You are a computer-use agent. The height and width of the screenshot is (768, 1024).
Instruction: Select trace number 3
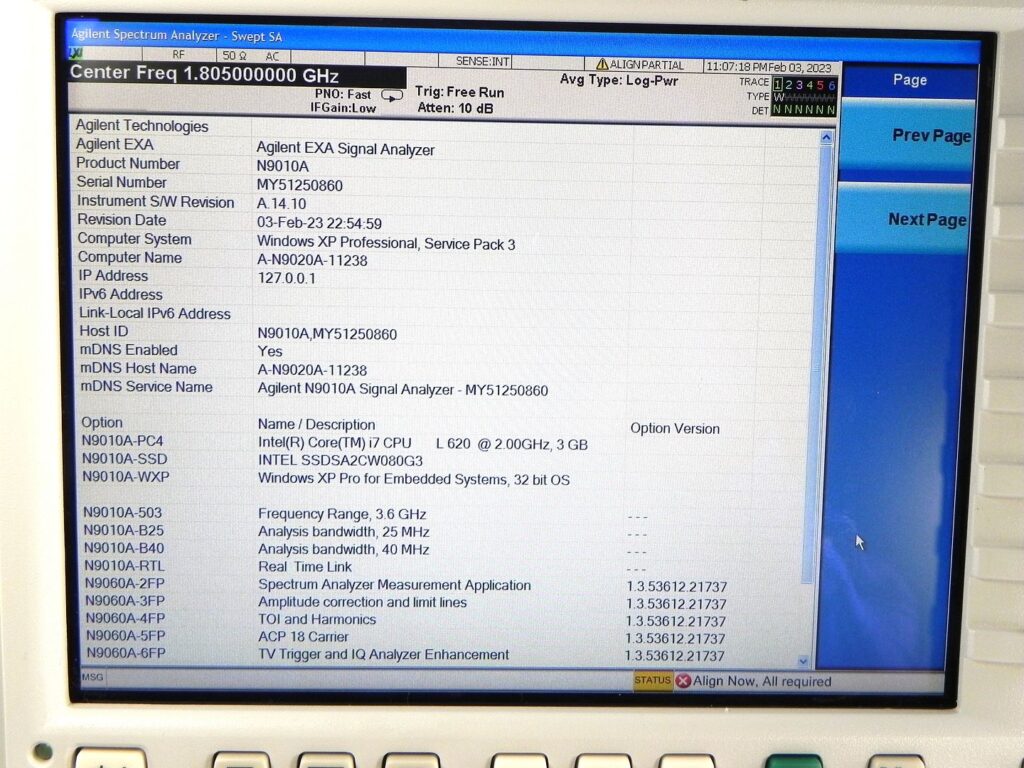click(x=799, y=85)
